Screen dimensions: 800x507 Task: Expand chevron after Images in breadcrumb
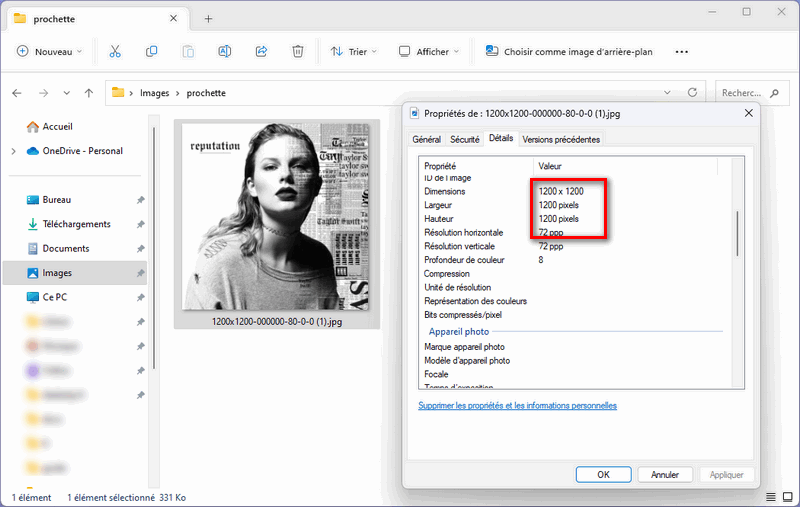[x=178, y=93]
